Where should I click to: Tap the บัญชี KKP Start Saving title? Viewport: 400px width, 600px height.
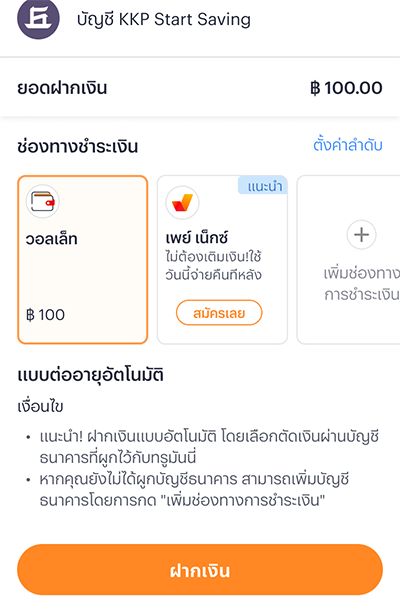(164, 19)
